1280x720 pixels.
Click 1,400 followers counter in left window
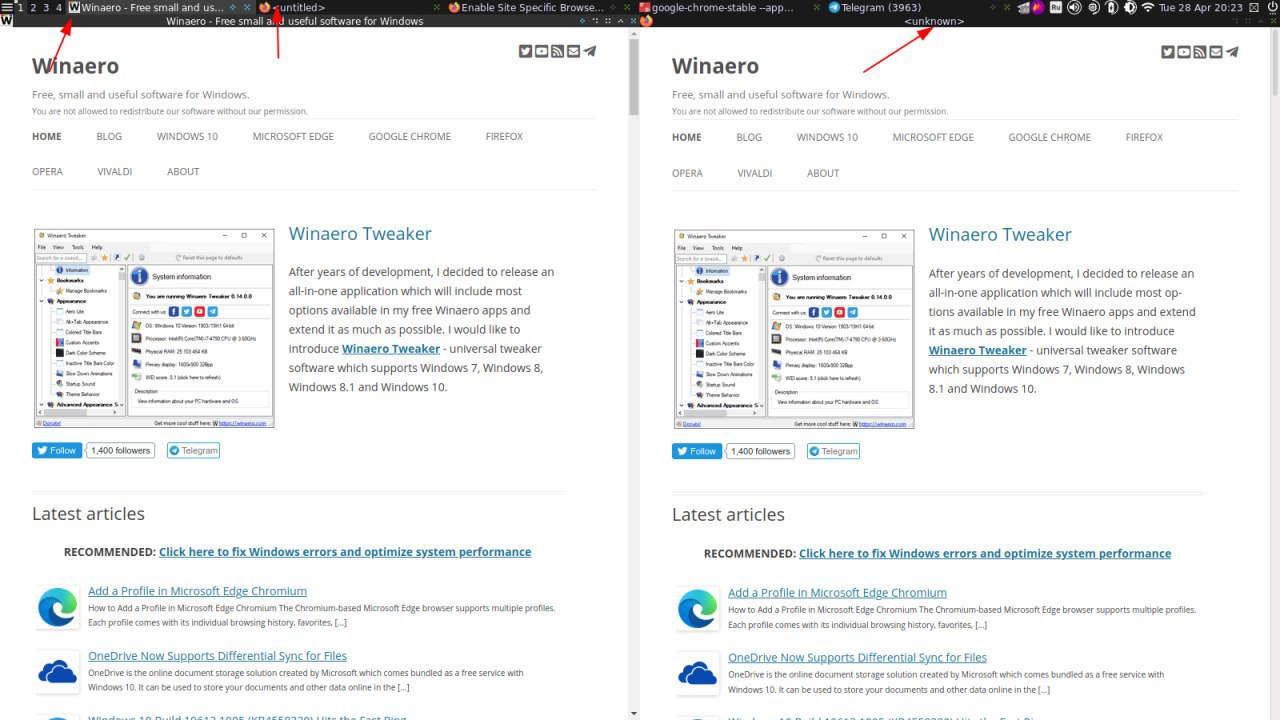[x=120, y=451]
